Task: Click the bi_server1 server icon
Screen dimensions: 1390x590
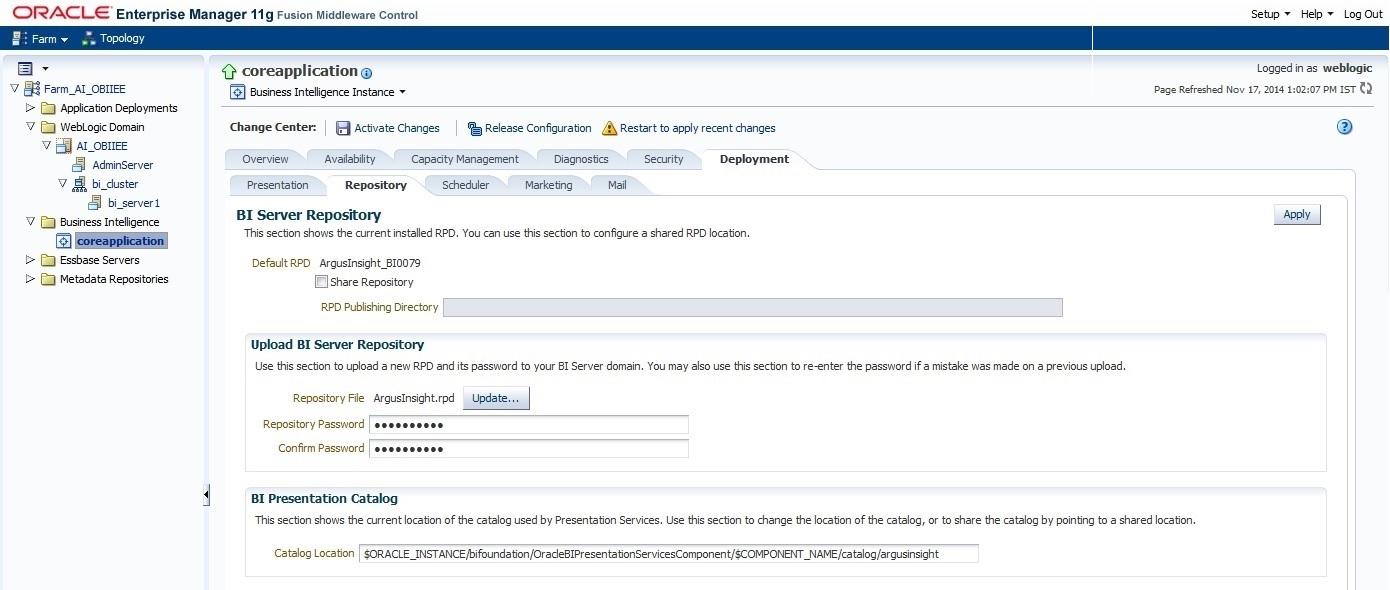Action: [96, 203]
